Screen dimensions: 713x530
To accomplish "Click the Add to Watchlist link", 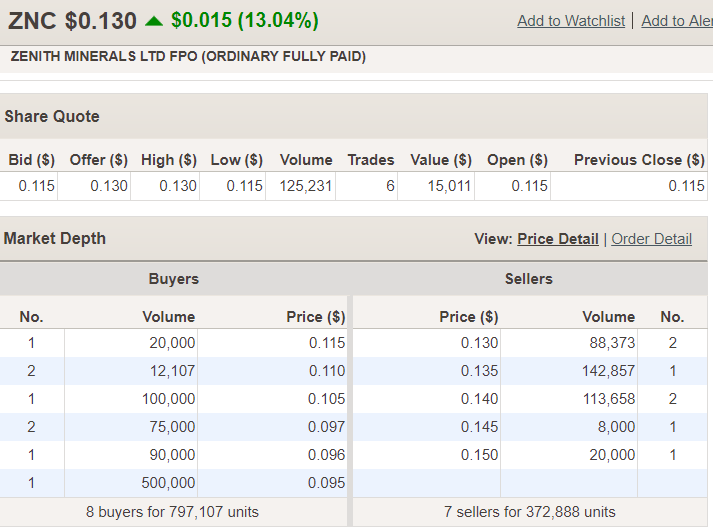I will pos(571,21).
